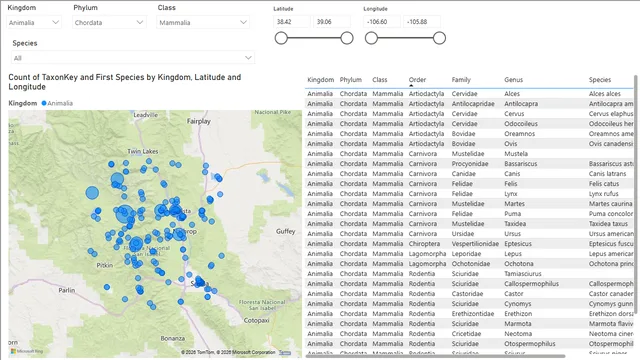Open the Class dropdown showing Mammalia
Screen dimensions: 640x360
point(203,22)
